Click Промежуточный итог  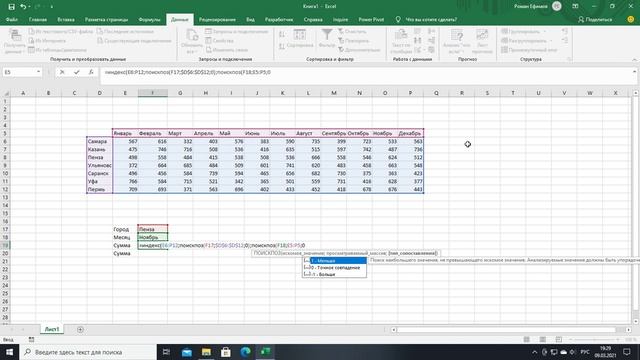tap(529, 50)
